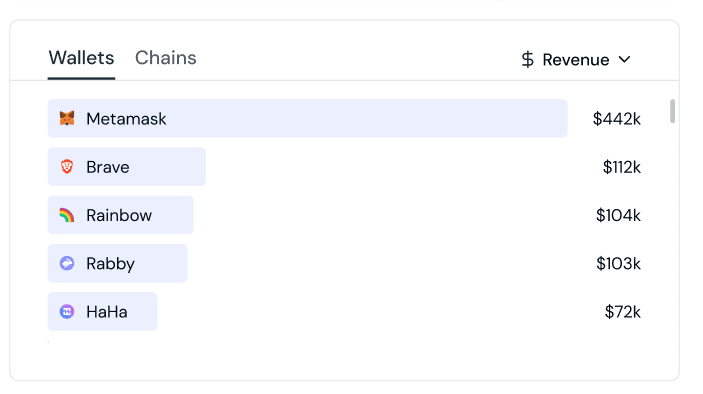Viewport: 703px width, 394px height.
Task: Switch to the Chains tab
Action: click(x=165, y=58)
